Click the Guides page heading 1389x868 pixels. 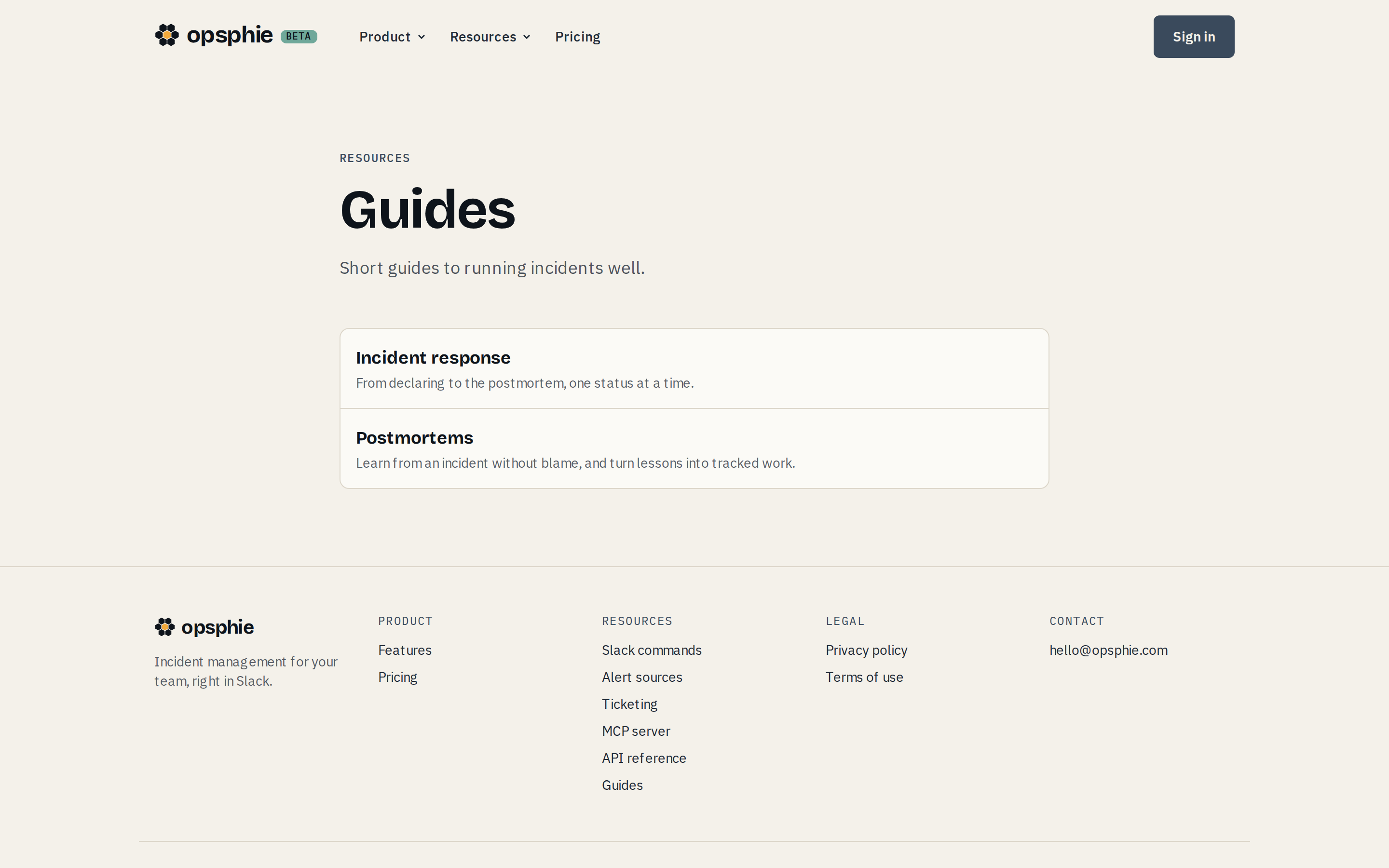pos(428,209)
